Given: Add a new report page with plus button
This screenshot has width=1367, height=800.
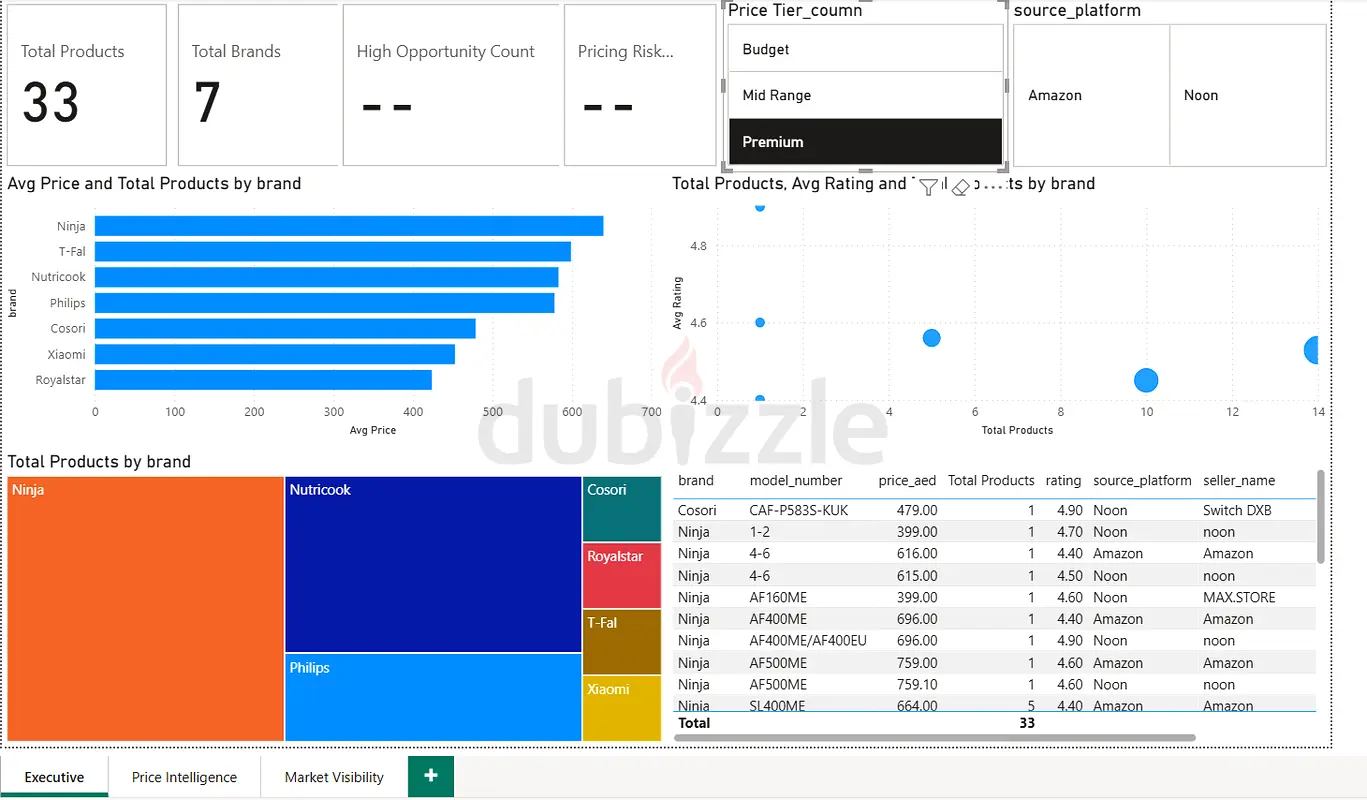Looking at the screenshot, I should pyautogui.click(x=431, y=776).
